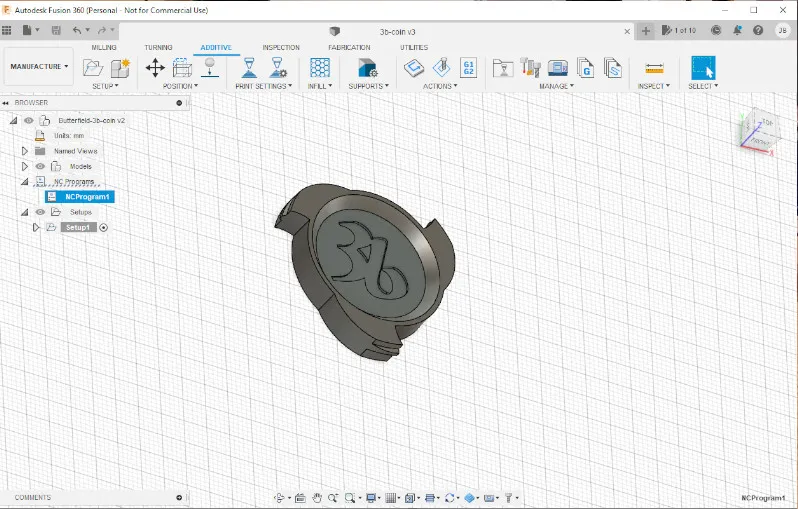Click the Supports cube icon
The image size is (798, 509).
[367, 67]
